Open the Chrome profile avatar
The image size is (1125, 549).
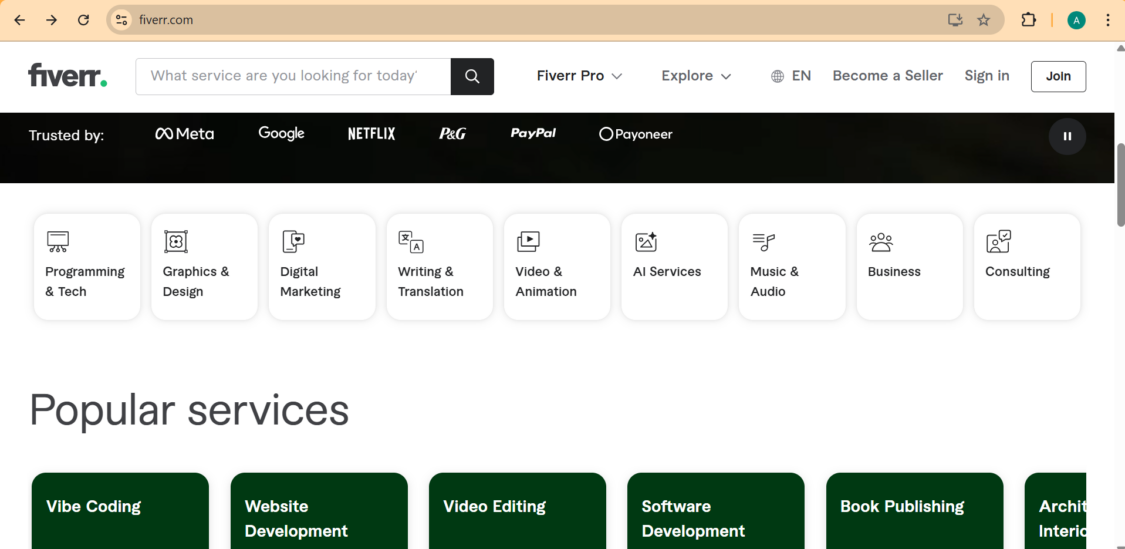tap(1075, 20)
